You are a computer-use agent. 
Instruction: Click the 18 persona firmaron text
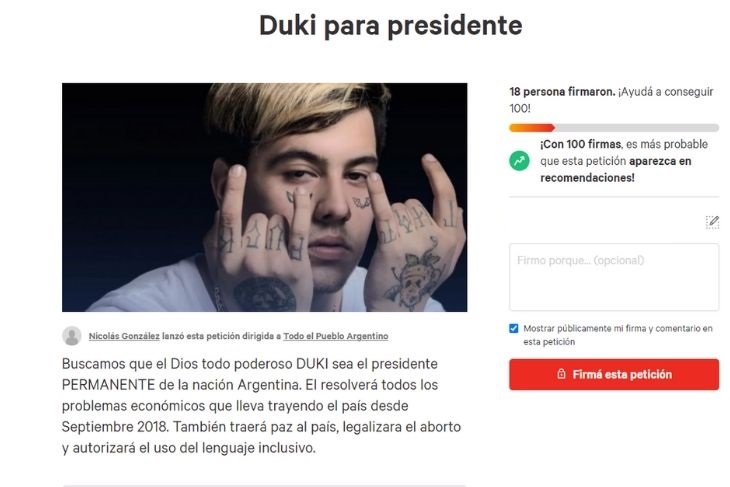click(562, 92)
